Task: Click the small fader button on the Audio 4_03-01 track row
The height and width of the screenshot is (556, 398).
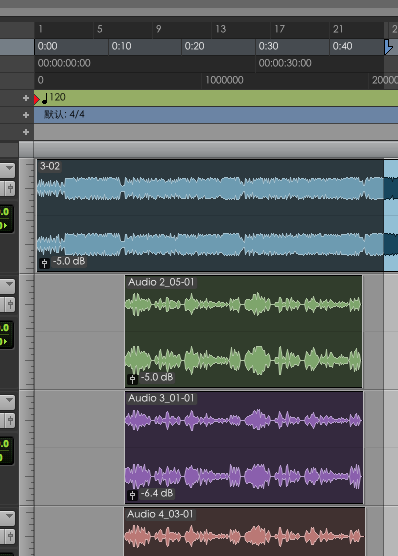Action: click(10, 536)
